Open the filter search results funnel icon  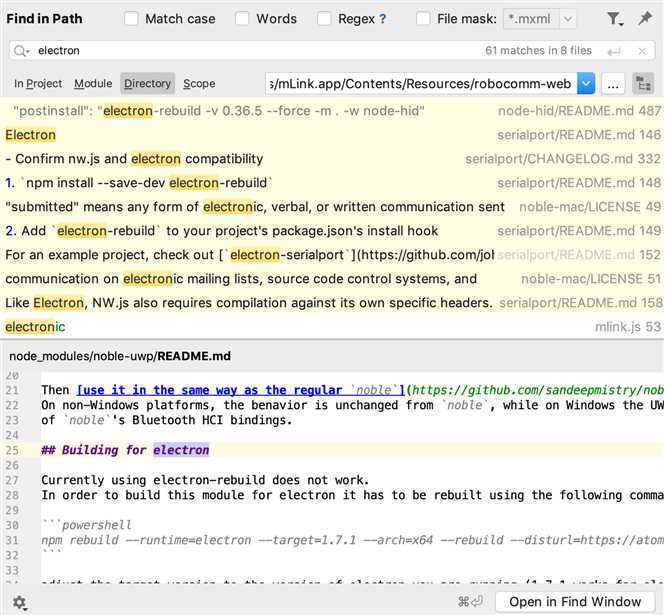tap(614, 19)
